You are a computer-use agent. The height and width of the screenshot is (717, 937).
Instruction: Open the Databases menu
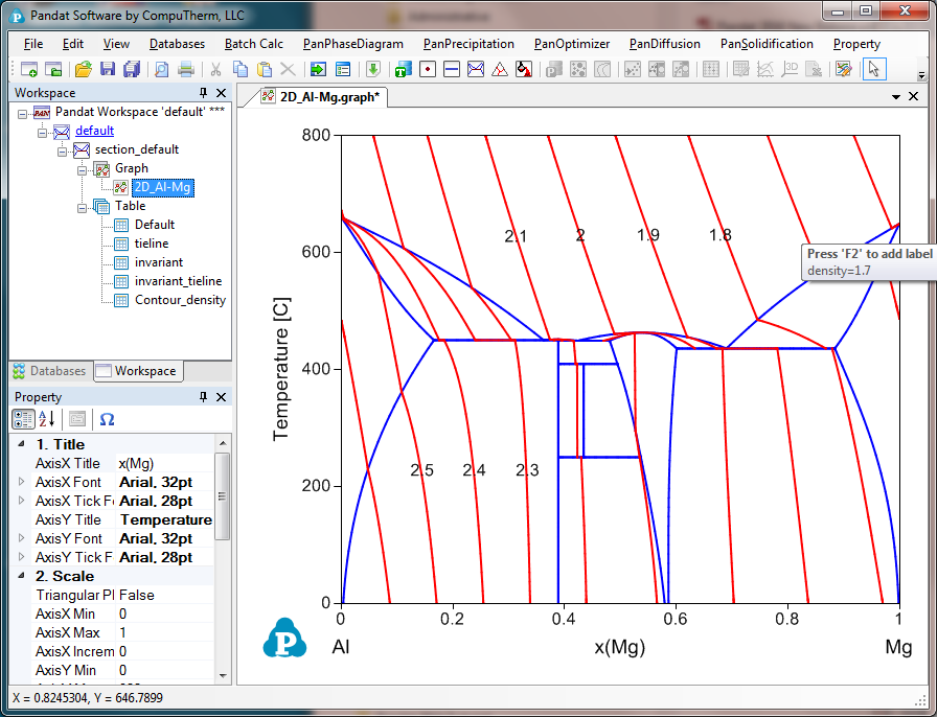(x=177, y=44)
